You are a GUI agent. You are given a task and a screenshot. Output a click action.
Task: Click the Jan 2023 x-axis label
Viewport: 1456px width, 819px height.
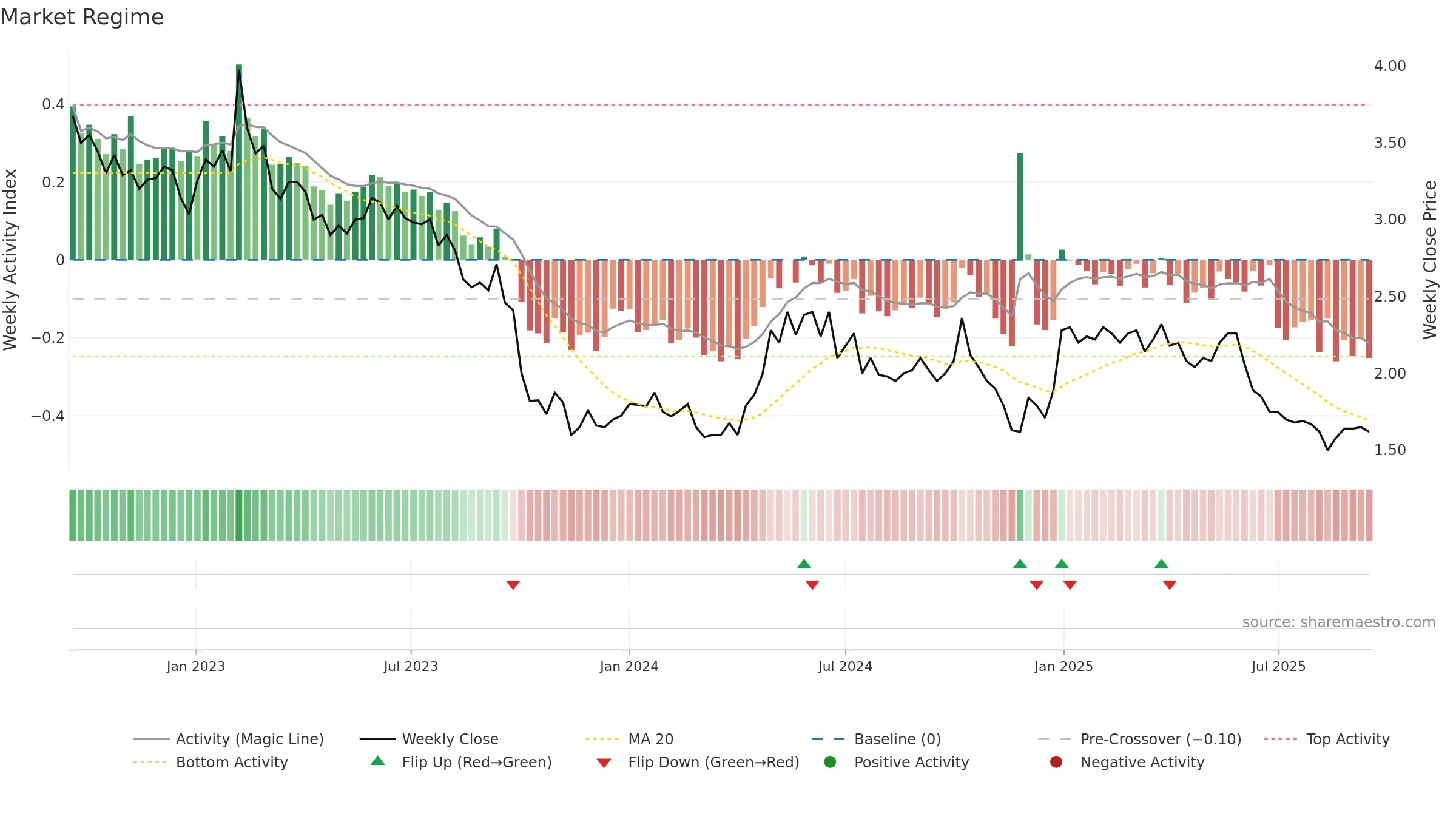click(196, 666)
